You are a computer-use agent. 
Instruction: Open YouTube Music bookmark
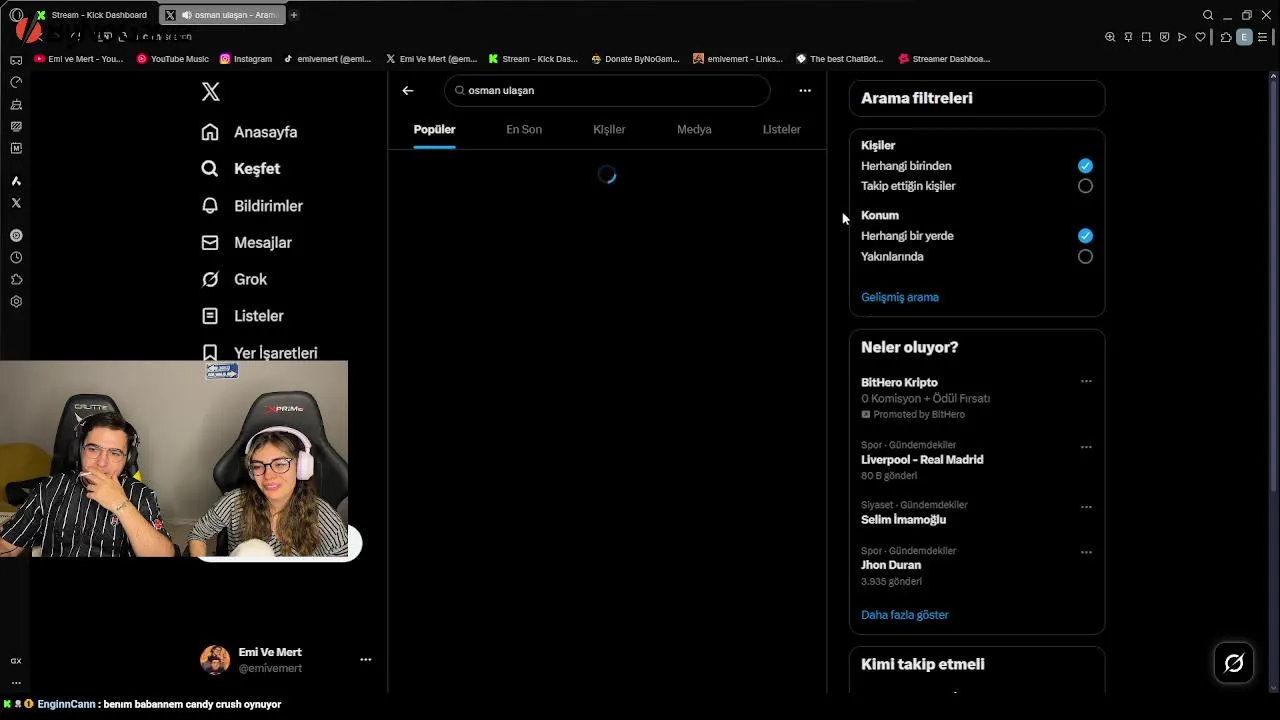[173, 59]
